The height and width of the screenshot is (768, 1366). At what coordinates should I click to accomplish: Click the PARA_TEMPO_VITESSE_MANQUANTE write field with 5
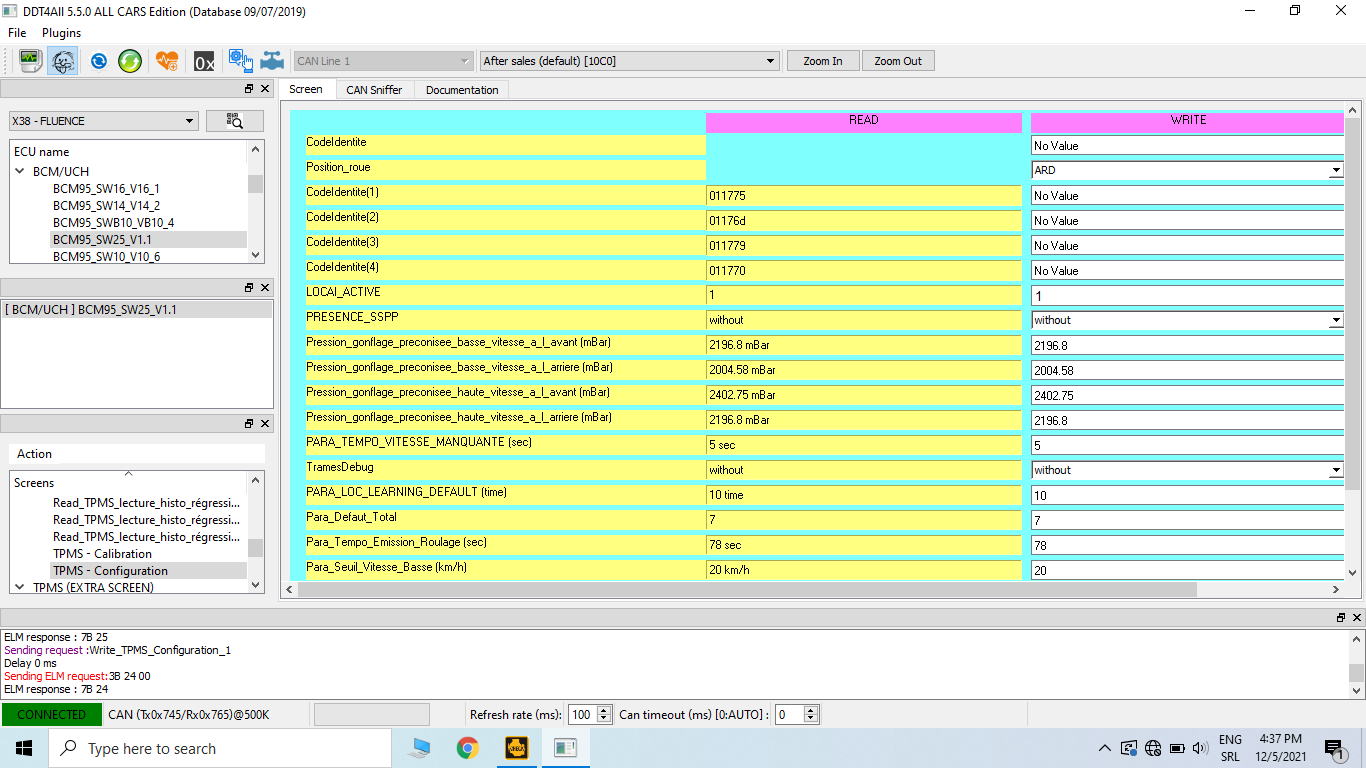click(x=1187, y=446)
